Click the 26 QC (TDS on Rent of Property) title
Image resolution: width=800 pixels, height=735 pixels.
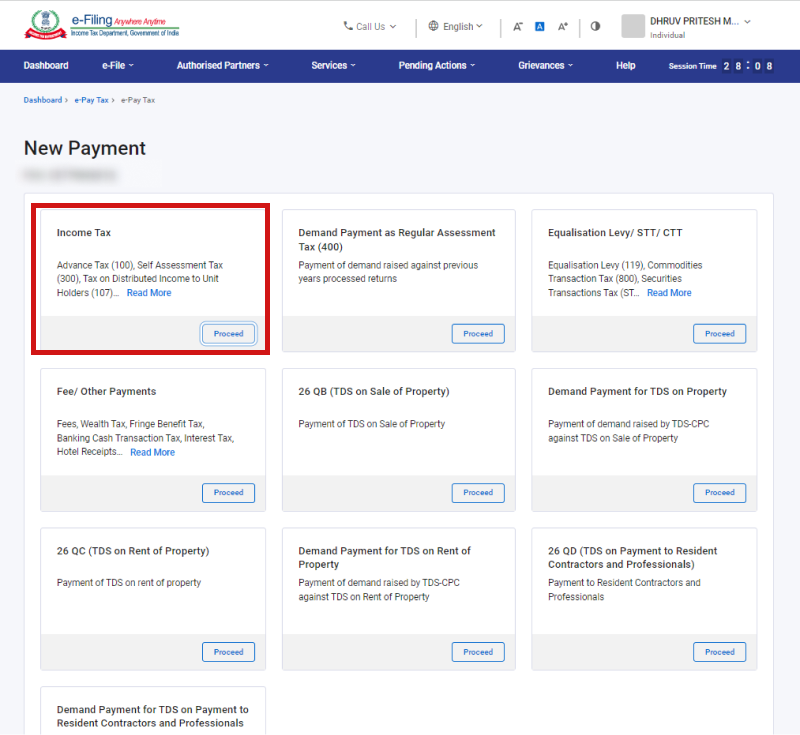pos(133,551)
